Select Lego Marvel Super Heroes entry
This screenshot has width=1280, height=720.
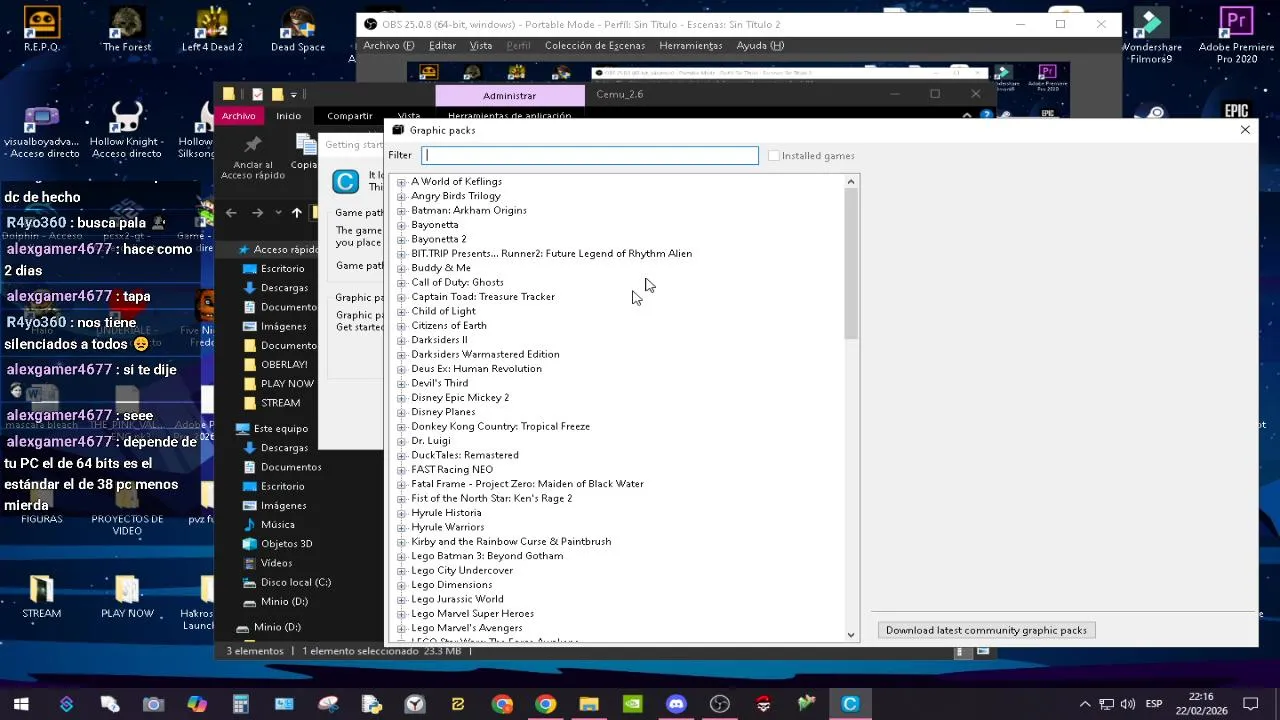pos(472,614)
